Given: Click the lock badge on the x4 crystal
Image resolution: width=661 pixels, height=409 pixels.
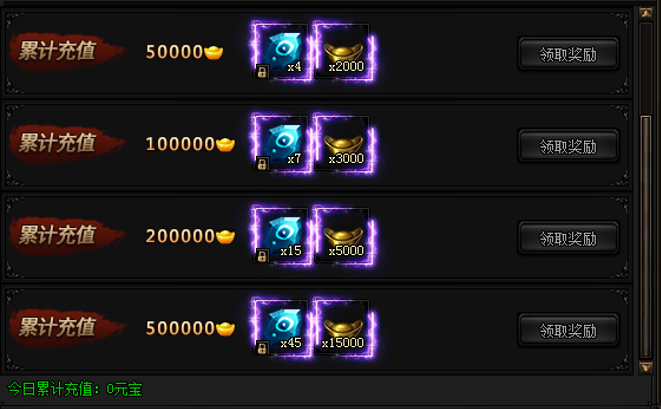Looking at the screenshot, I should [262, 72].
